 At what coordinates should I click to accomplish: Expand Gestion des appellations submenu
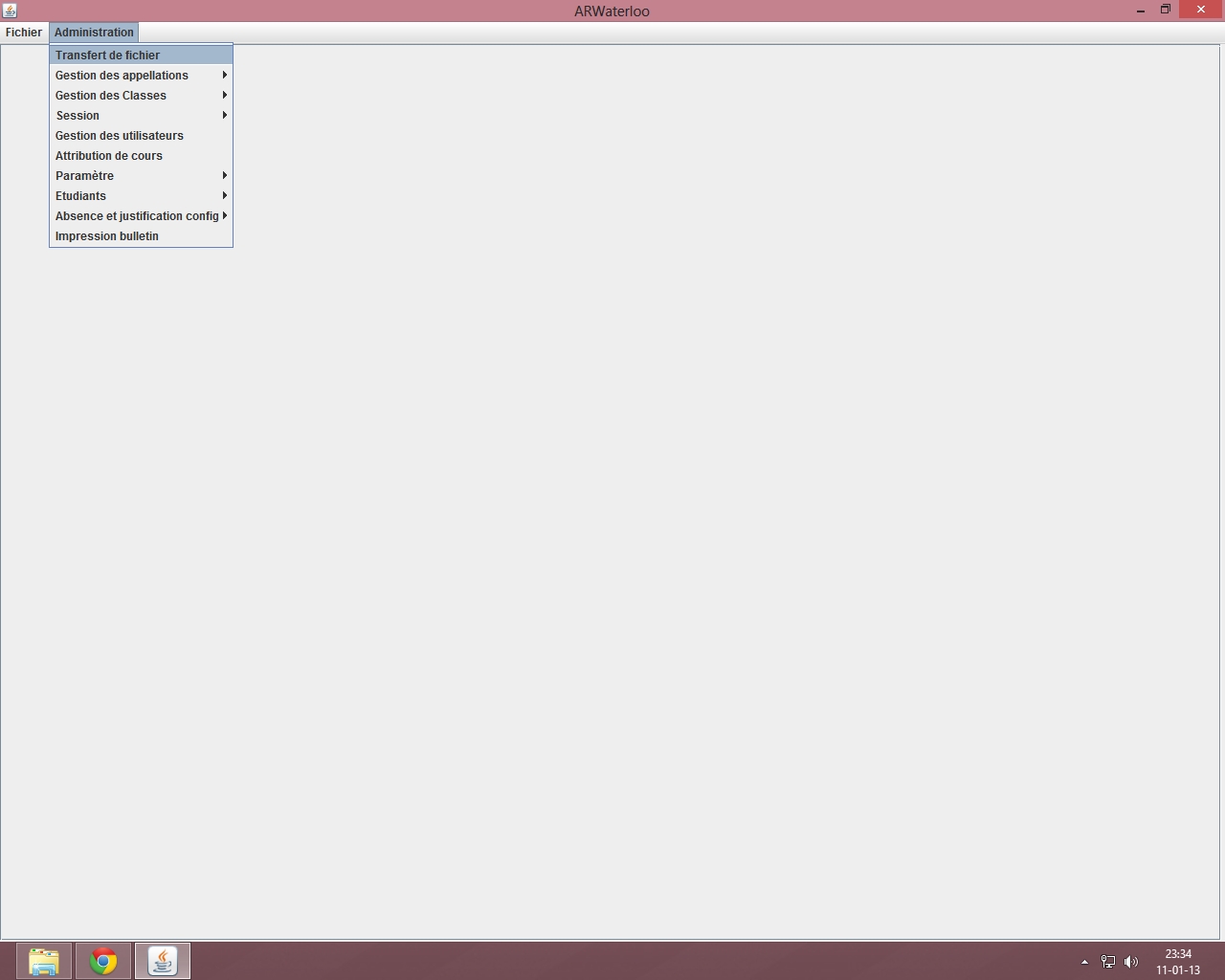coord(122,76)
